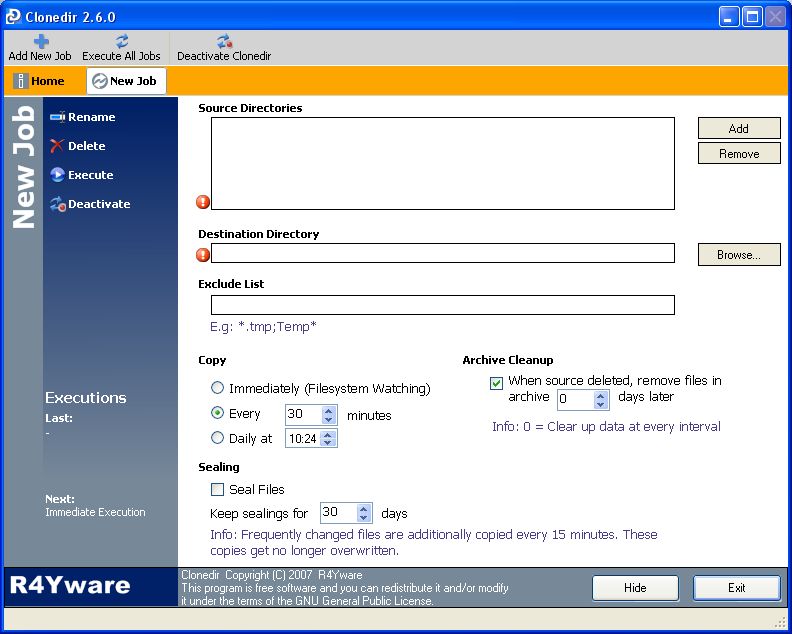Click the Source Directories error indicator icon
The height and width of the screenshot is (634, 792).
point(203,202)
